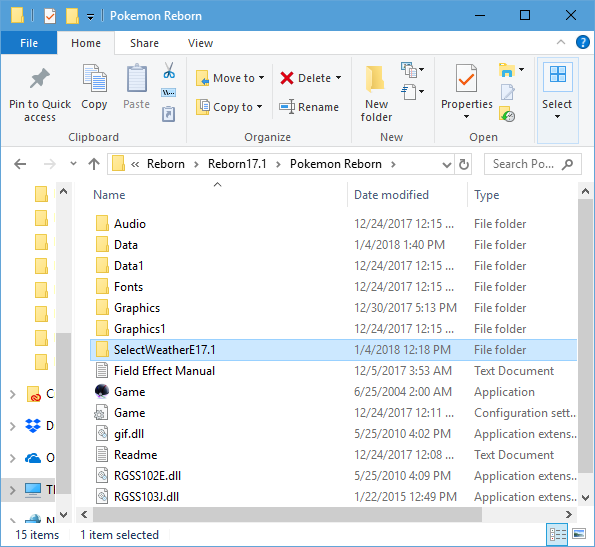Viewport: 595px width, 547px height.
Task: Open the Delete dropdown arrow
Action: pos(338,78)
